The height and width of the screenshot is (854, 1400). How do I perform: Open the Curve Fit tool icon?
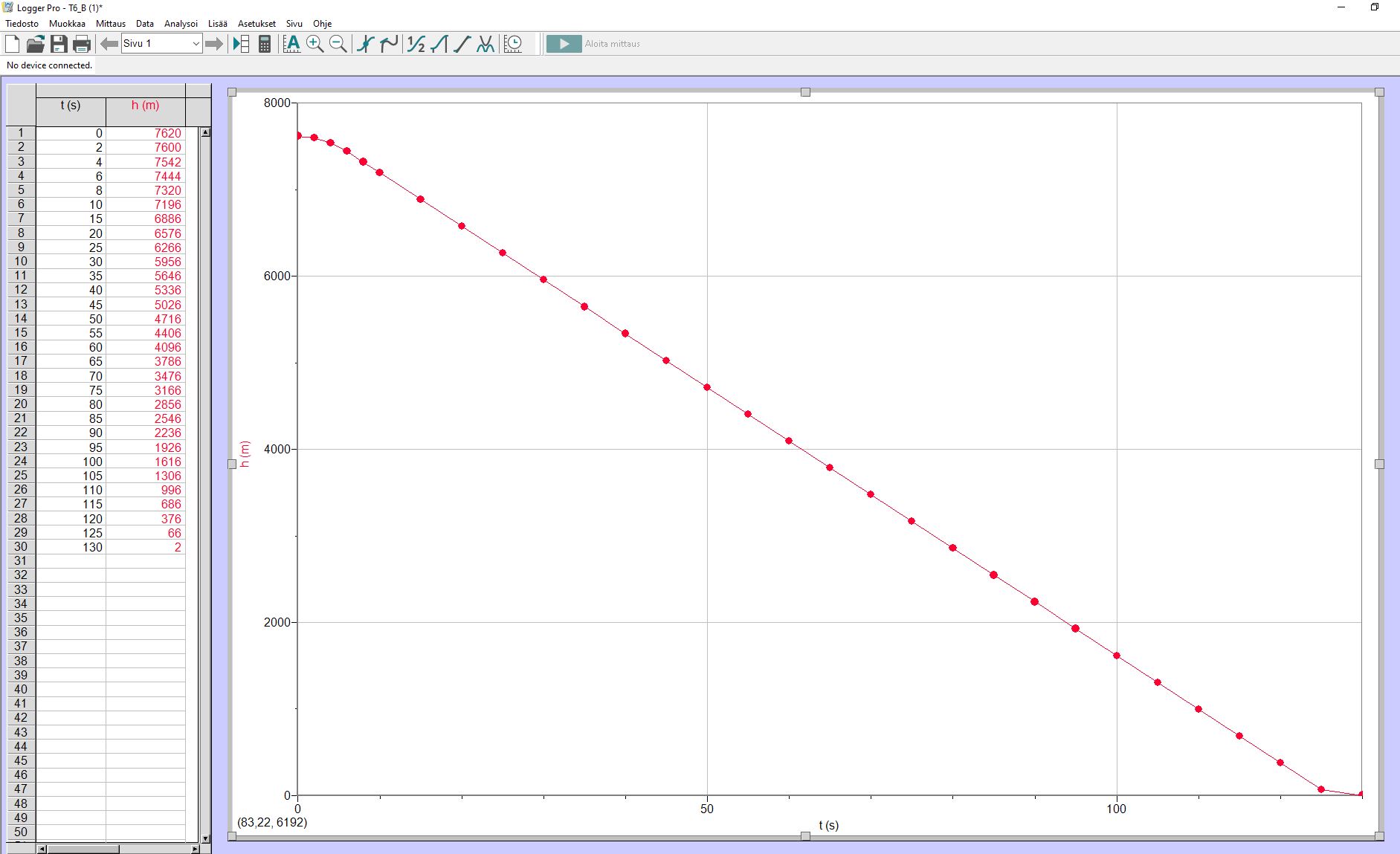tap(486, 44)
